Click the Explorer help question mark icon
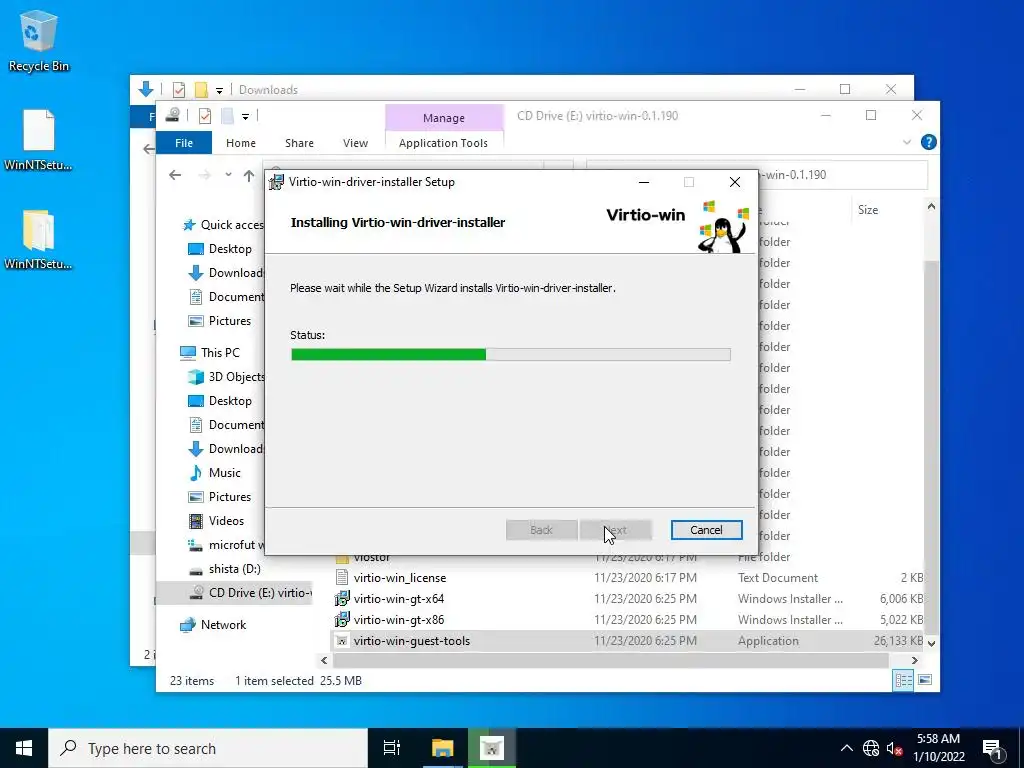1024x768 pixels. (x=928, y=142)
